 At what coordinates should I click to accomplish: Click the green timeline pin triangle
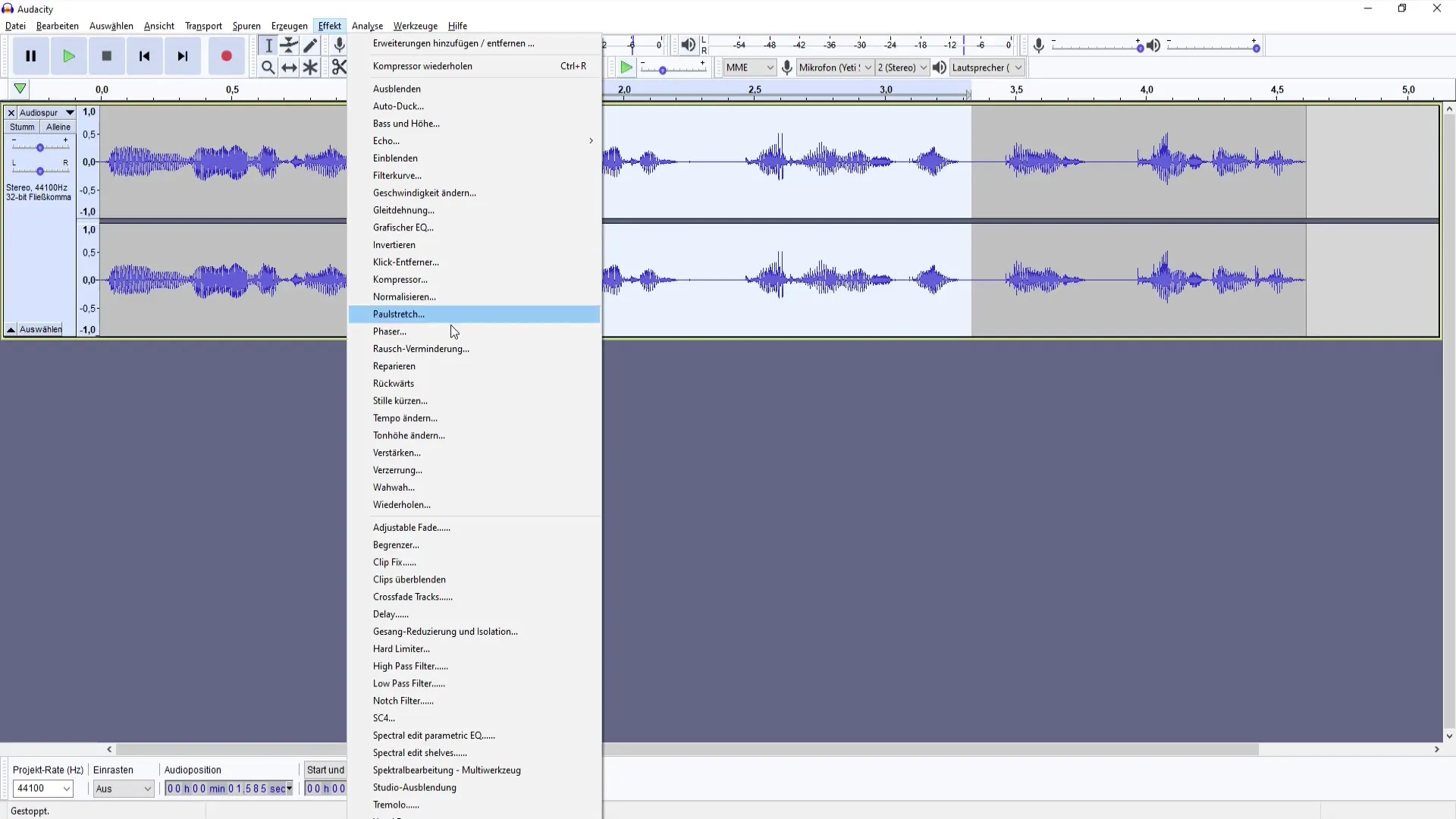pos(20,89)
